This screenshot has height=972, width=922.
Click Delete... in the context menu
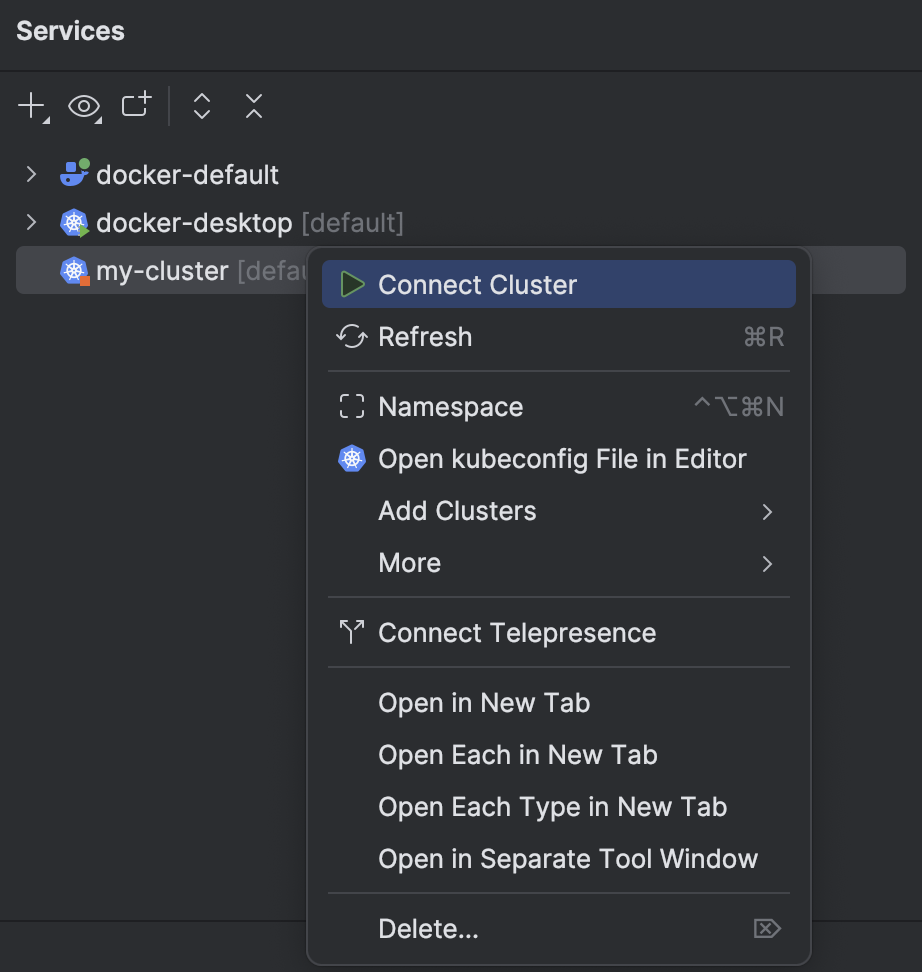coord(428,928)
